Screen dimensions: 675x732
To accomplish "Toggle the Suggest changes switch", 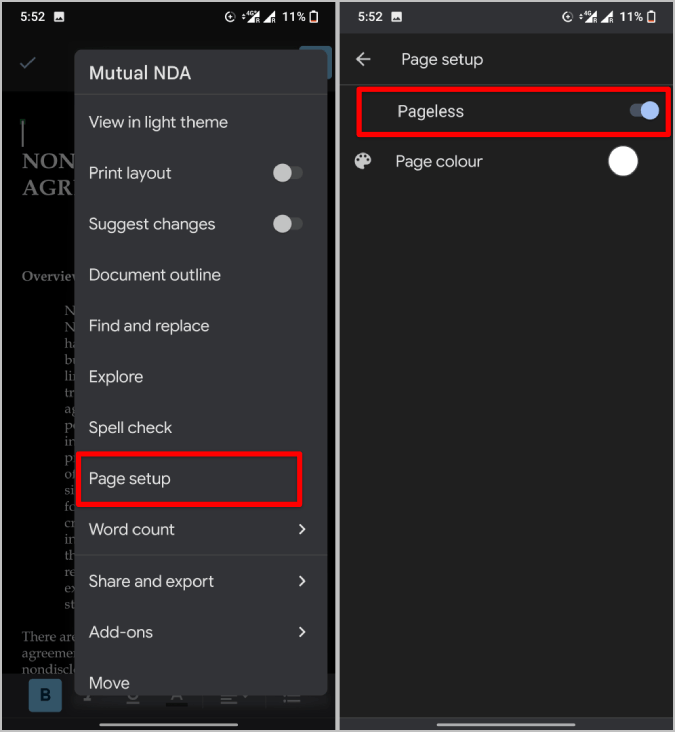I will [x=288, y=224].
